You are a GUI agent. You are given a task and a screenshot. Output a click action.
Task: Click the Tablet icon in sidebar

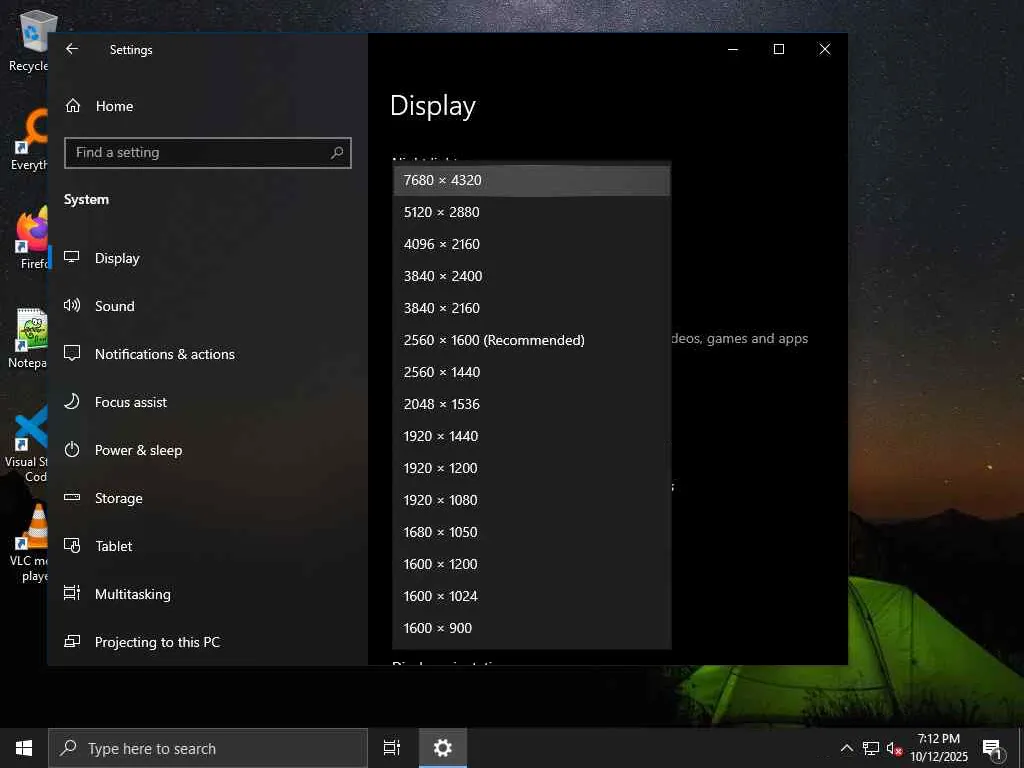point(72,545)
